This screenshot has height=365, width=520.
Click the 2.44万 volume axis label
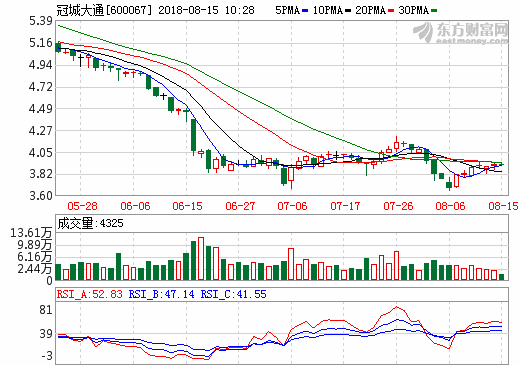tap(35, 269)
